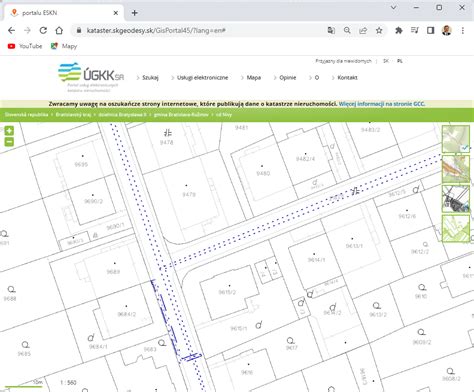Select parcel 9615/2 on the map
This screenshot has height=392, width=474.
pyautogui.click(x=227, y=292)
